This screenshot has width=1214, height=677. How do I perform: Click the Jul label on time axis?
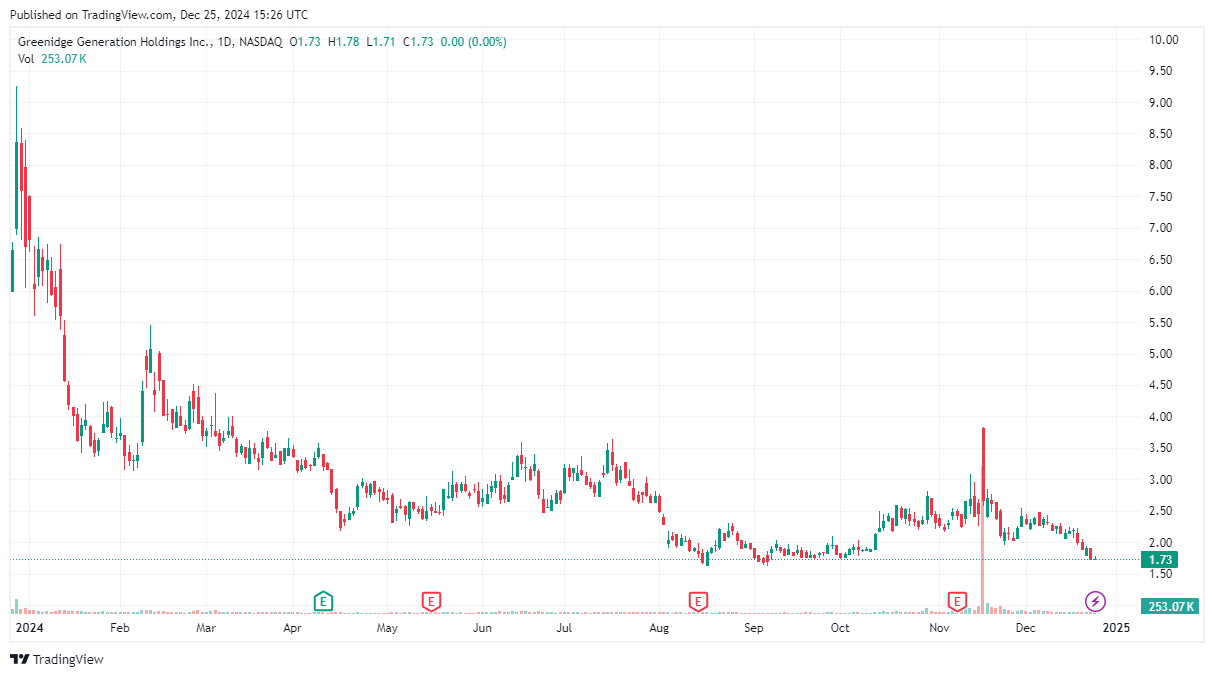point(564,628)
